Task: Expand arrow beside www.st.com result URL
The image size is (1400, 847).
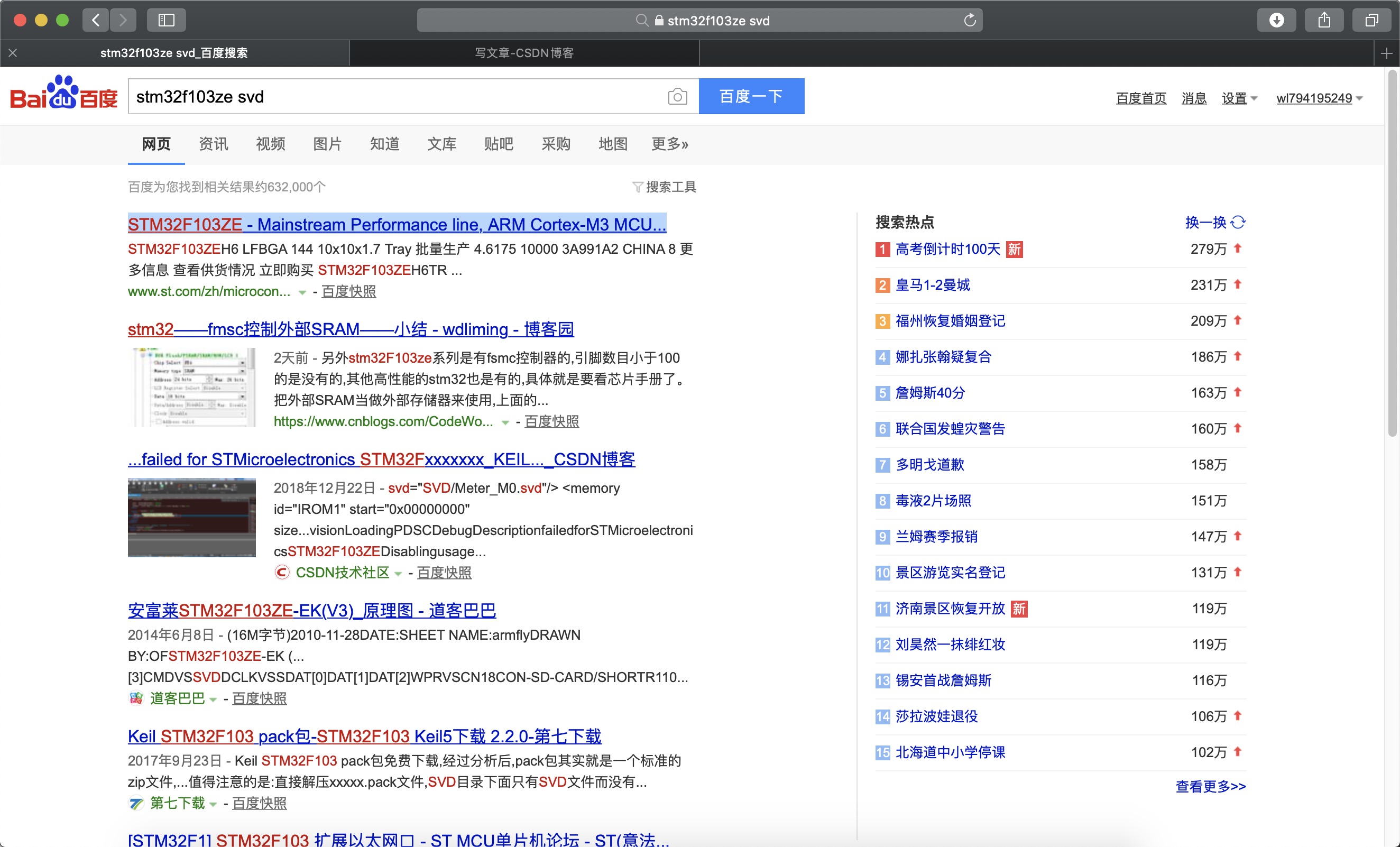Action: tap(302, 292)
